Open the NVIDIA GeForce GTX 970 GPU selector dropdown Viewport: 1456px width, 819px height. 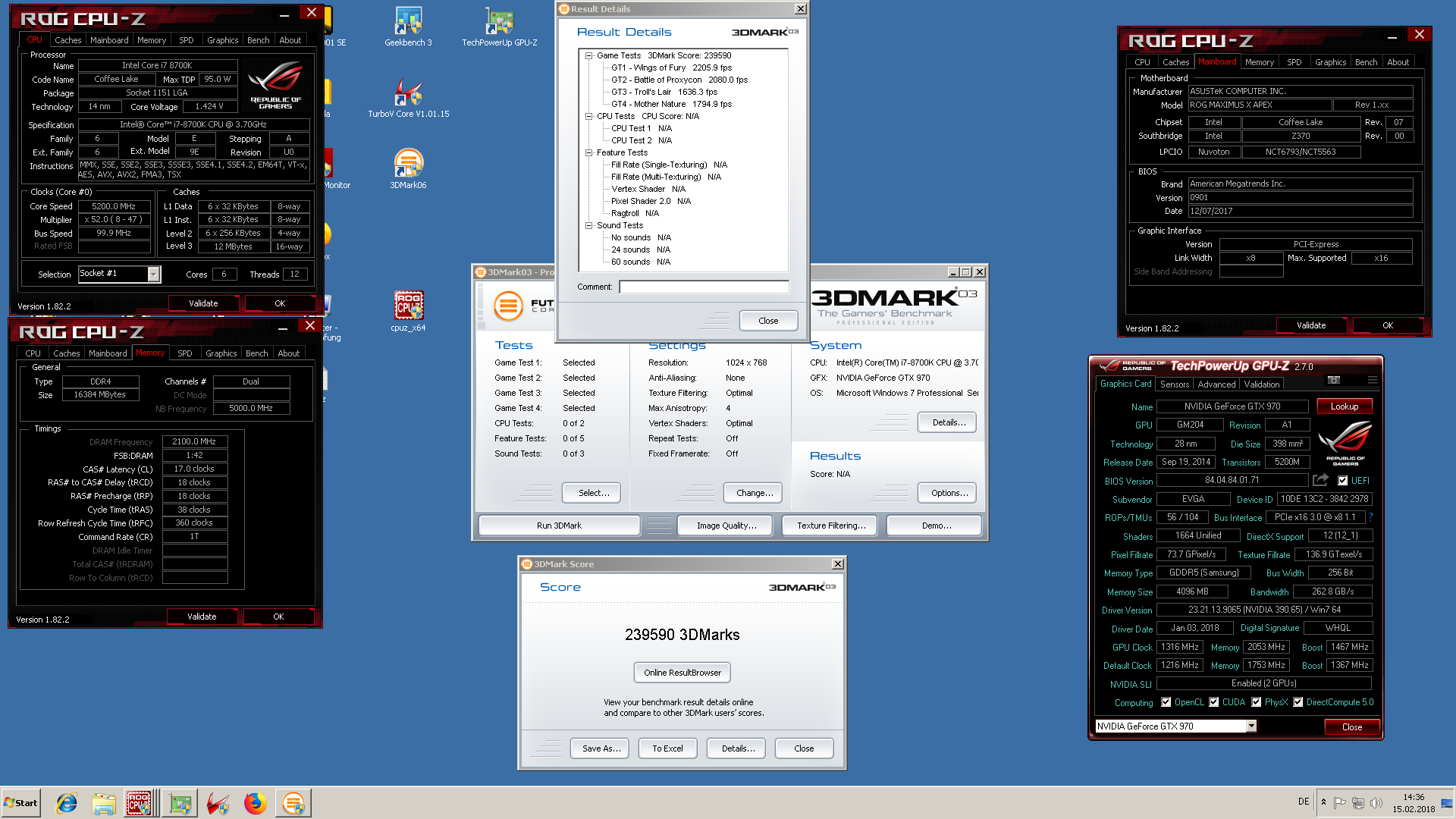1251,726
